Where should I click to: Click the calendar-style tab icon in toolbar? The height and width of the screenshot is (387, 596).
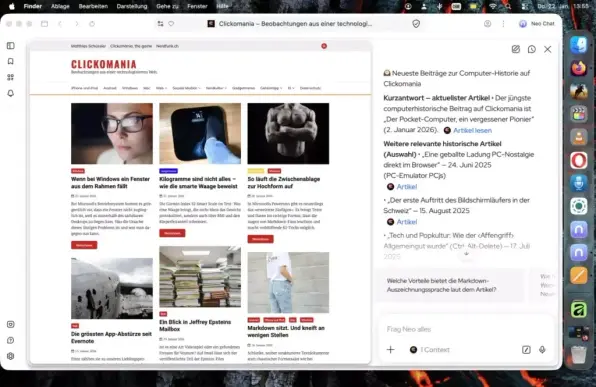tap(44, 24)
